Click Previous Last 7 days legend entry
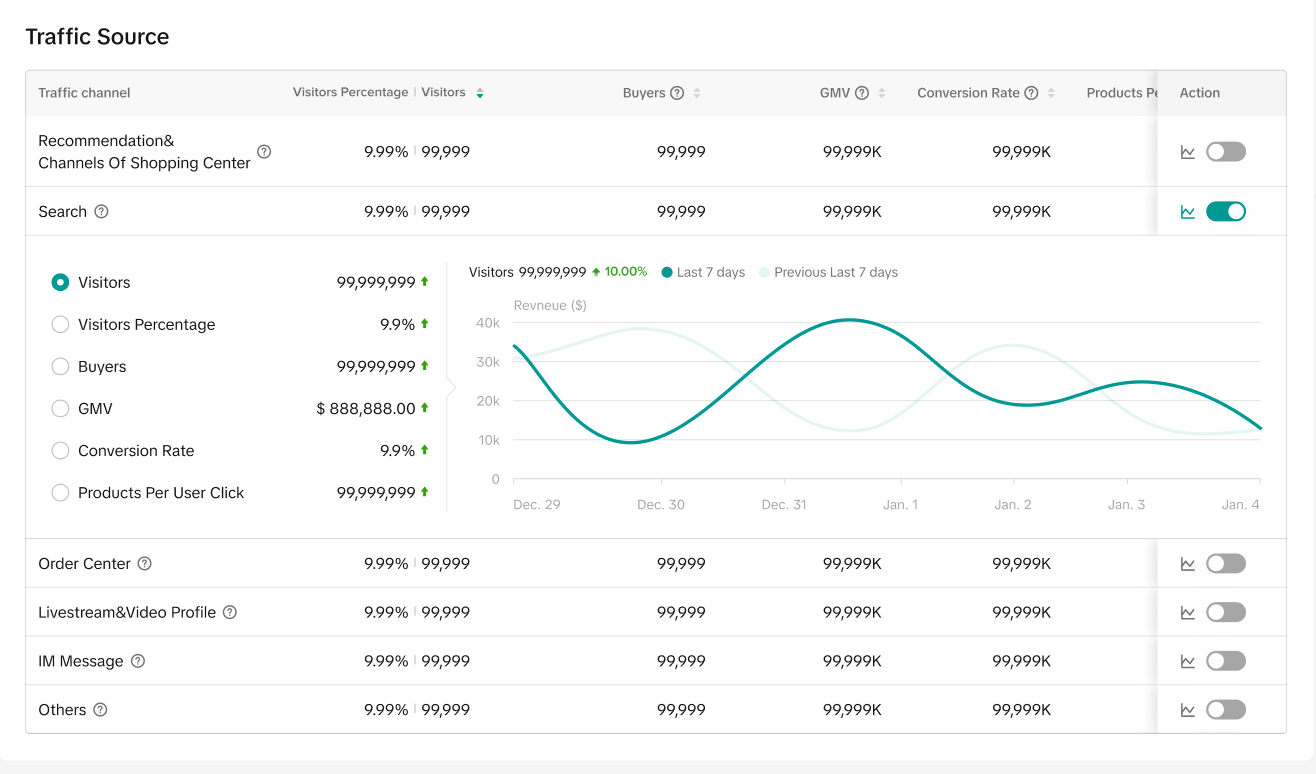The height and width of the screenshot is (774, 1316). 828,272
